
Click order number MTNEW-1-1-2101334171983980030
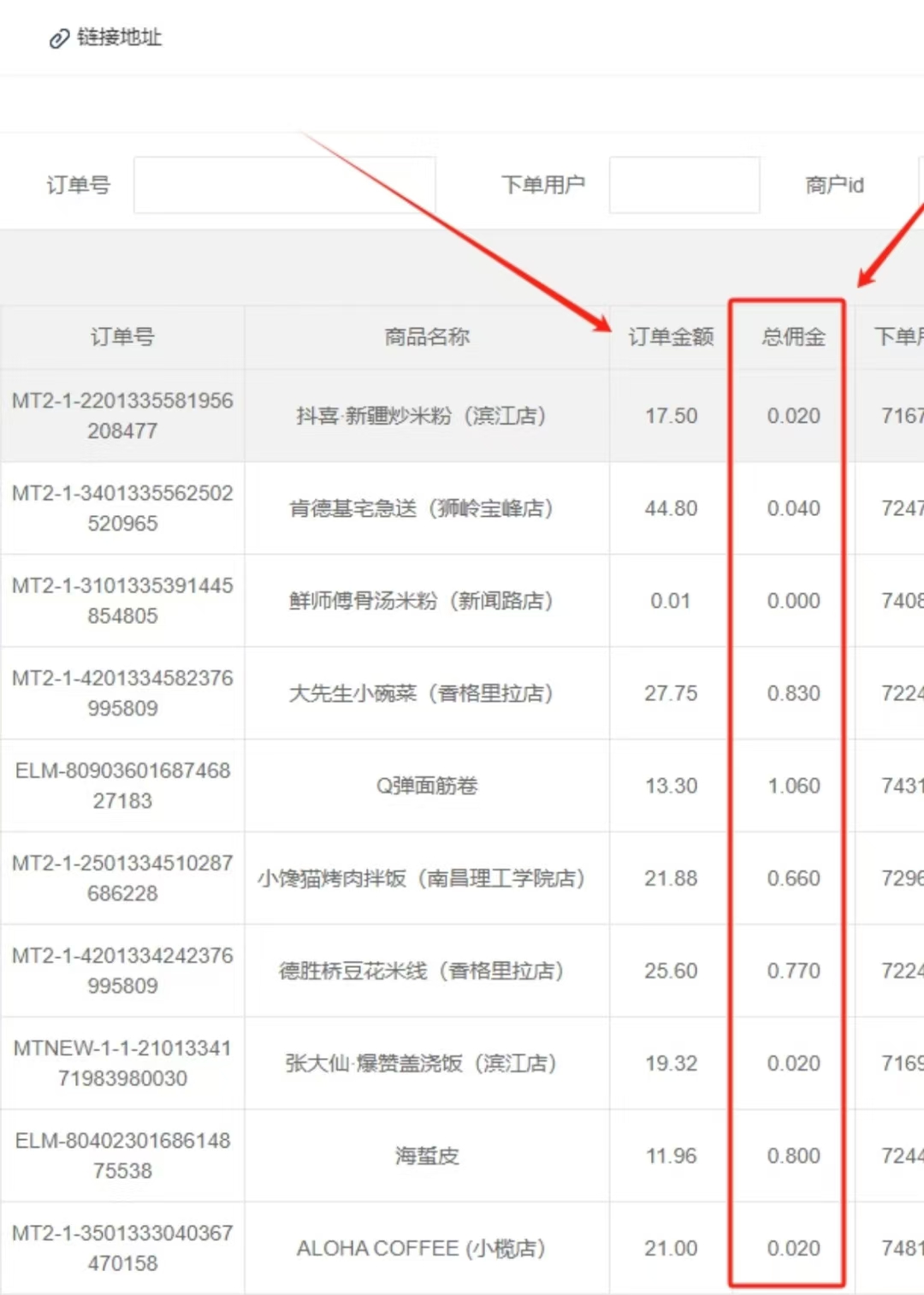(x=122, y=1063)
